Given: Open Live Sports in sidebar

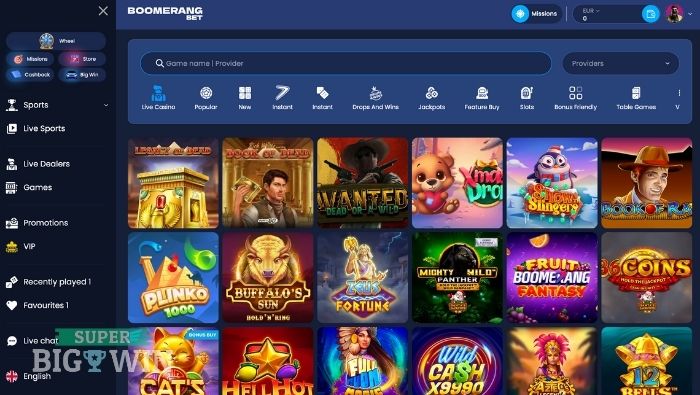Looking at the screenshot, I should (44, 129).
